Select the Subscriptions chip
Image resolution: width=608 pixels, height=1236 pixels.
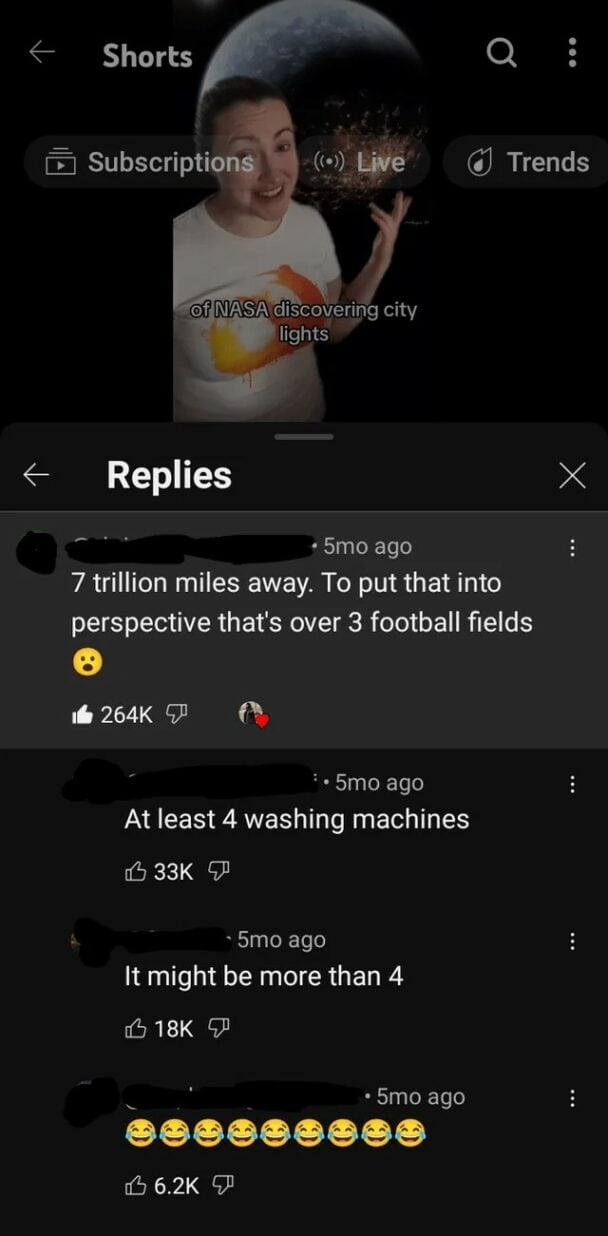[x=148, y=161]
